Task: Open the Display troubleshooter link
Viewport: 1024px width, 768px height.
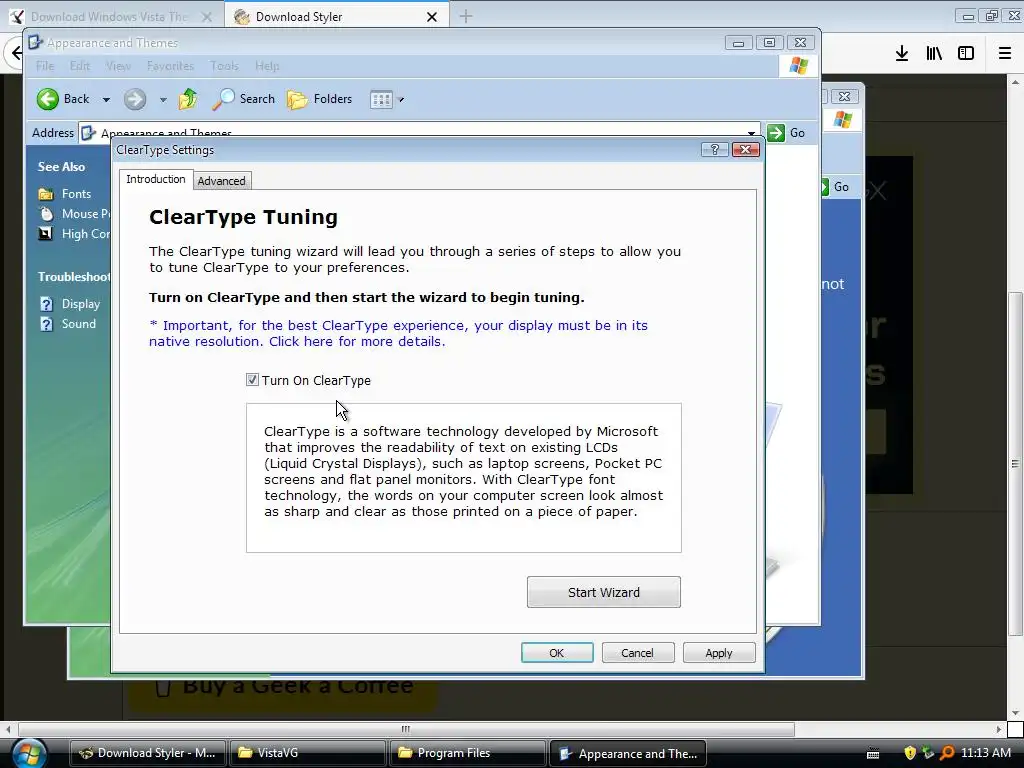Action: (x=81, y=304)
